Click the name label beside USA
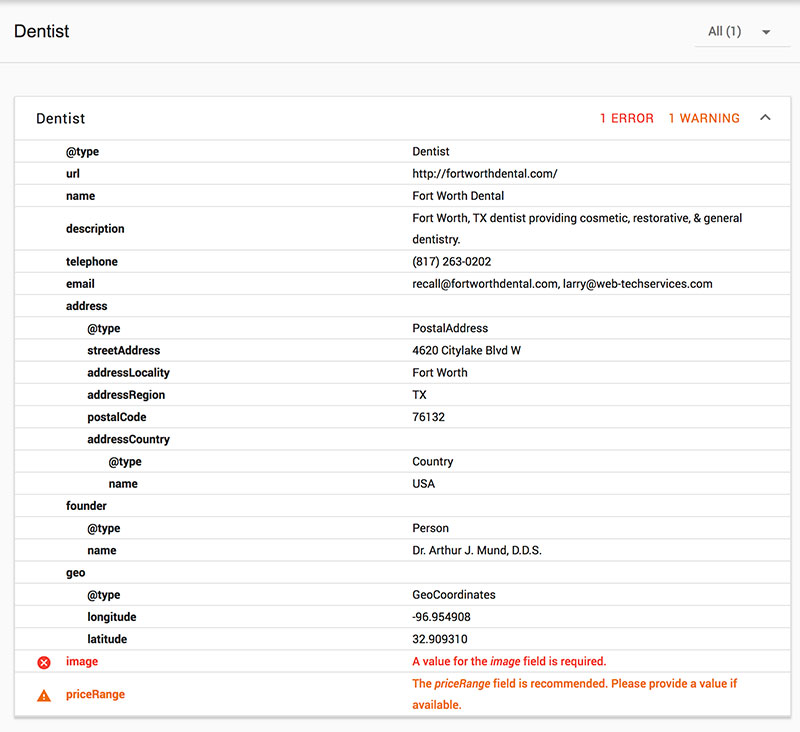Image resolution: width=800 pixels, height=732 pixels. pyautogui.click(x=123, y=484)
